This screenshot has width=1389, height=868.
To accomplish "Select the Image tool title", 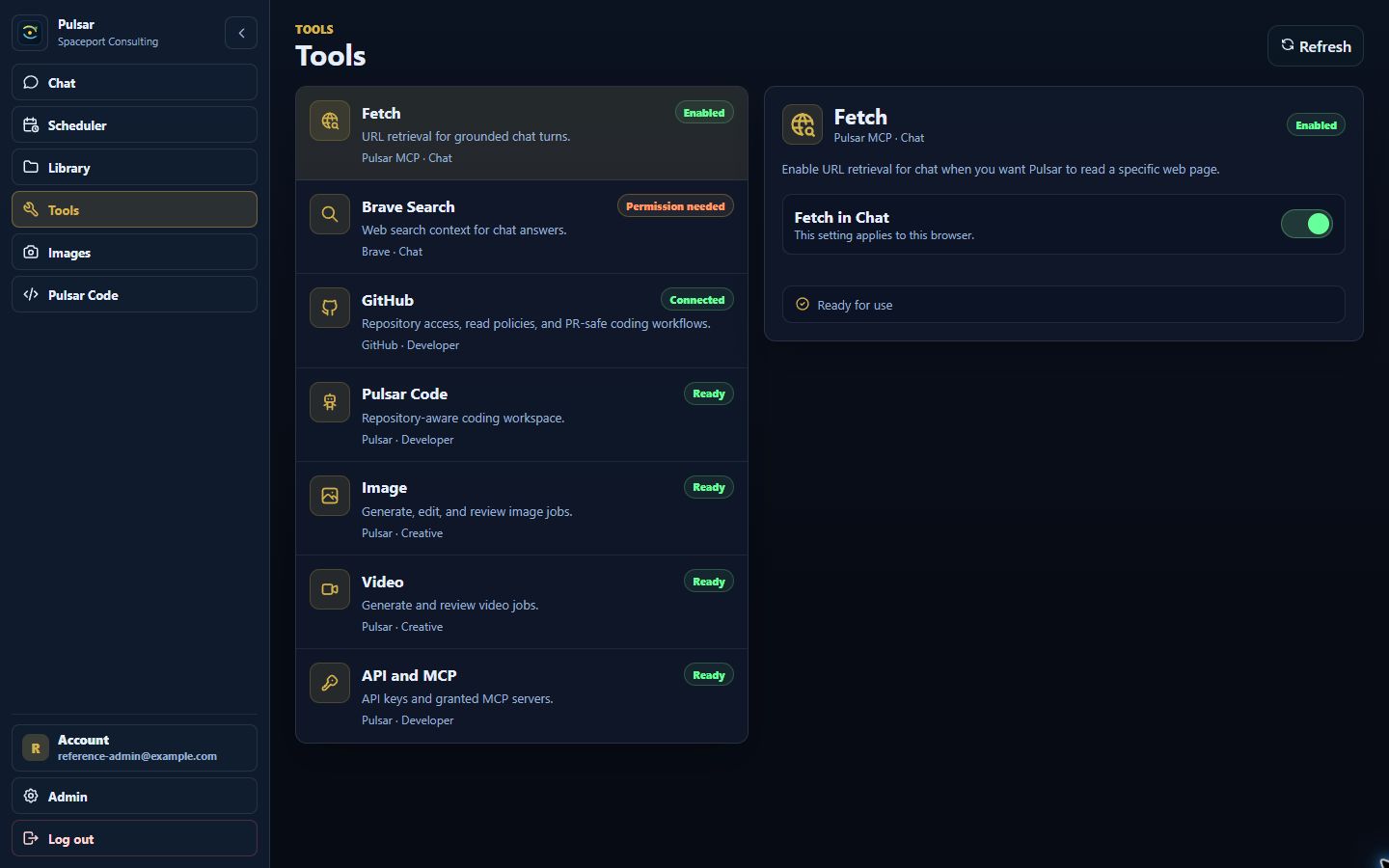I will pyautogui.click(x=384, y=487).
